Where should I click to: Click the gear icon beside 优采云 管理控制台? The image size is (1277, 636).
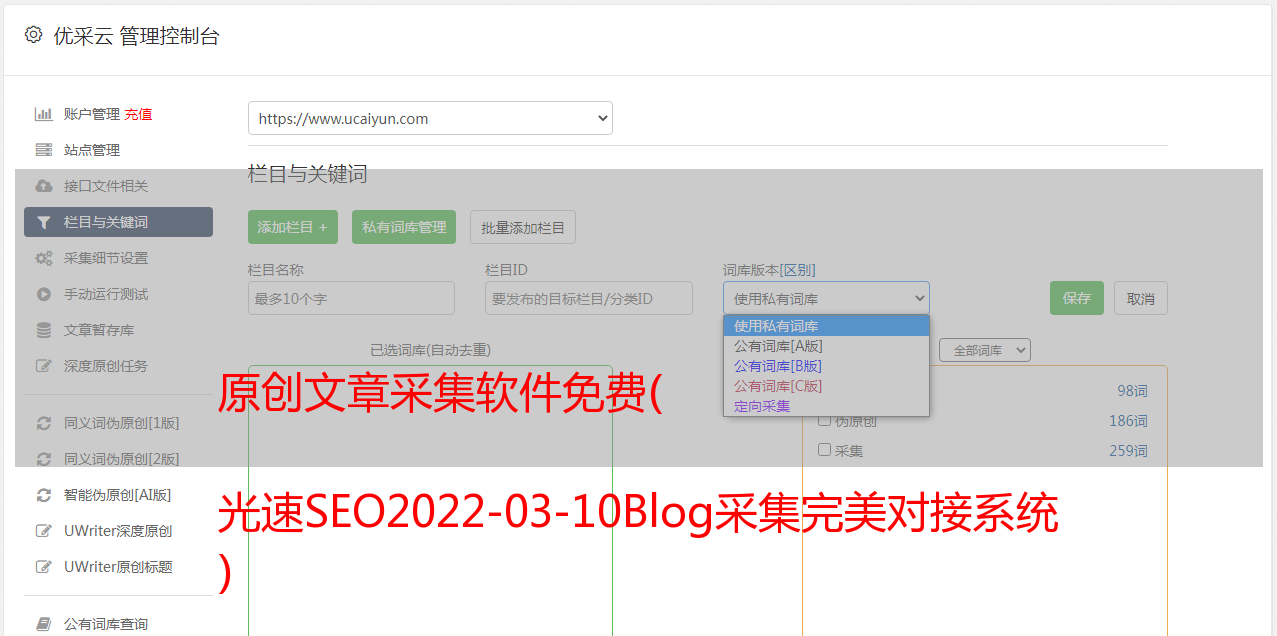click(33, 35)
